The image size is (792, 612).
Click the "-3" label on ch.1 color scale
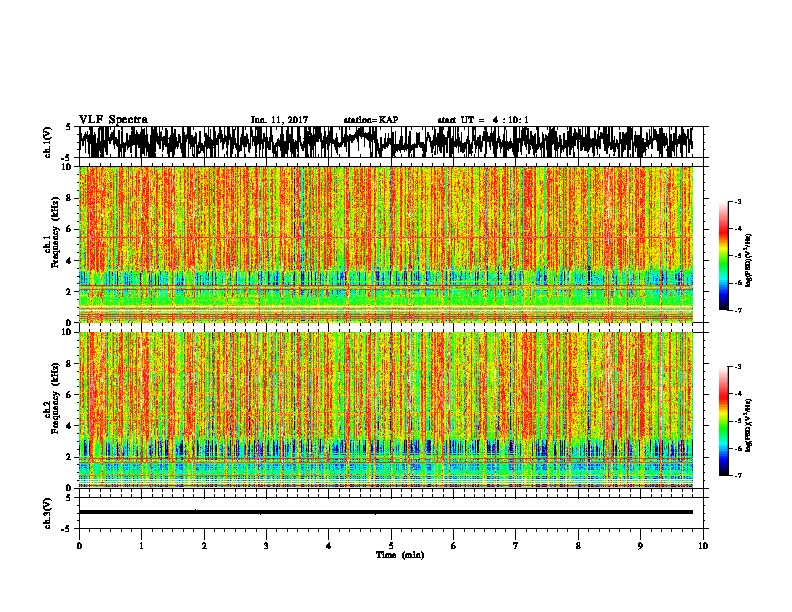point(737,202)
